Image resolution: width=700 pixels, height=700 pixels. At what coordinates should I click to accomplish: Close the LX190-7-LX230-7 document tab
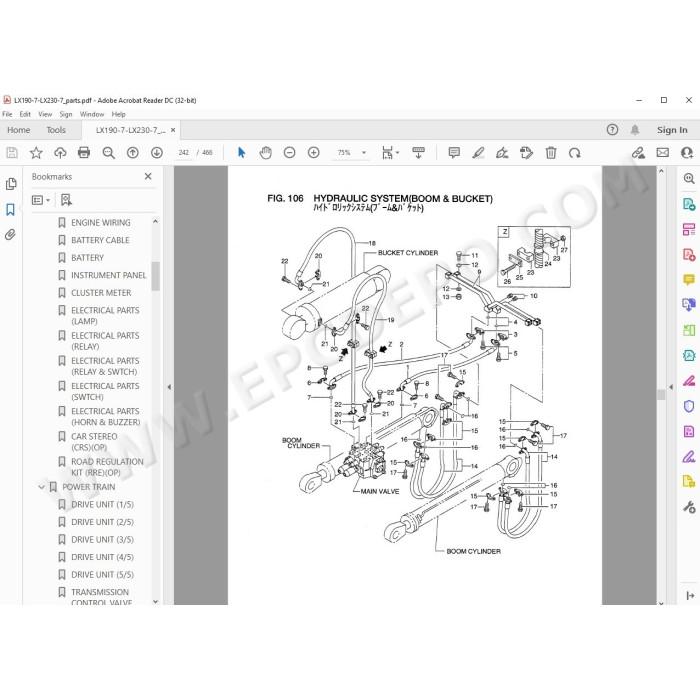(x=173, y=130)
